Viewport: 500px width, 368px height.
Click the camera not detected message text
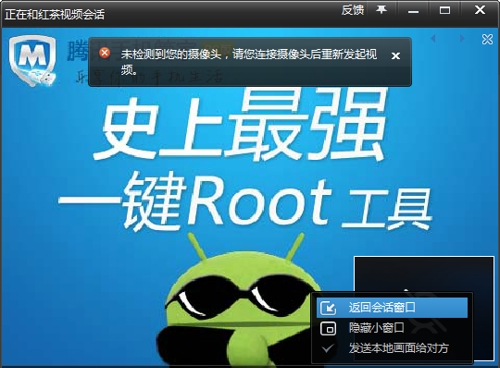tap(249, 61)
